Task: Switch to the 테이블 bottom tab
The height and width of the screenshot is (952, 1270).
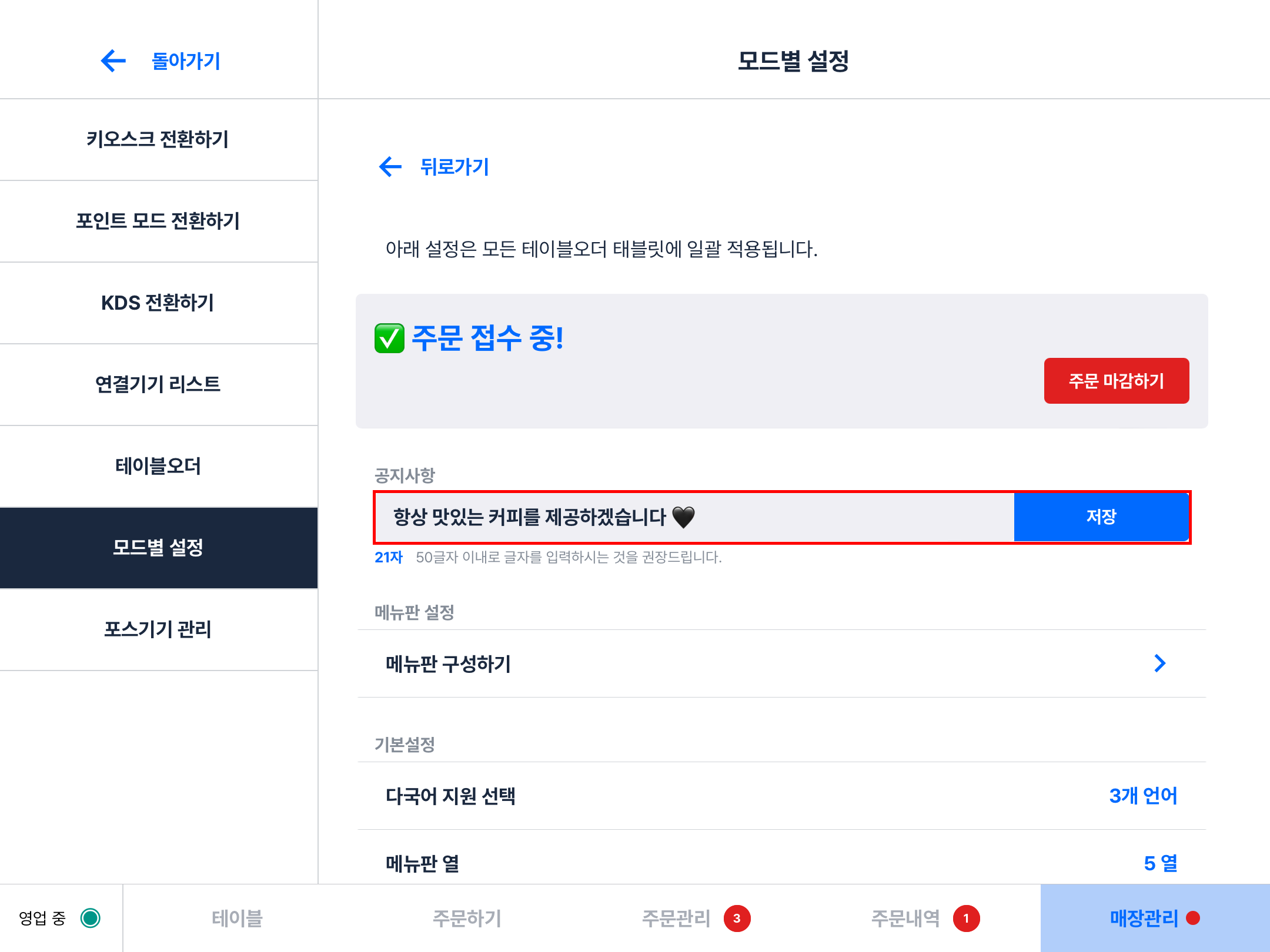Action: click(237, 919)
